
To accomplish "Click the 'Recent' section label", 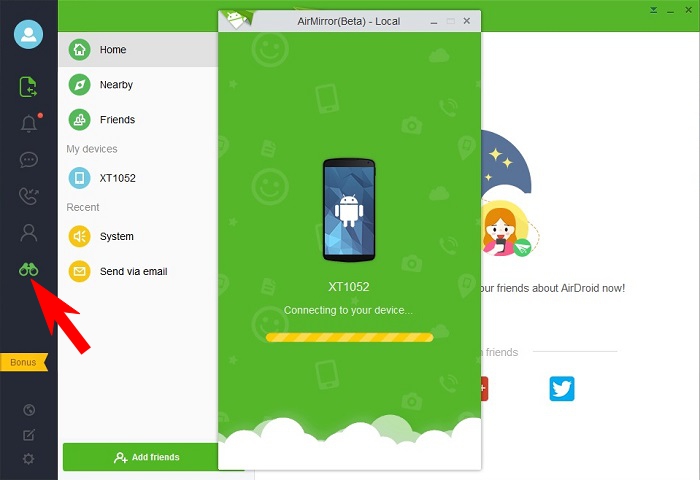I will pos(83,207).
